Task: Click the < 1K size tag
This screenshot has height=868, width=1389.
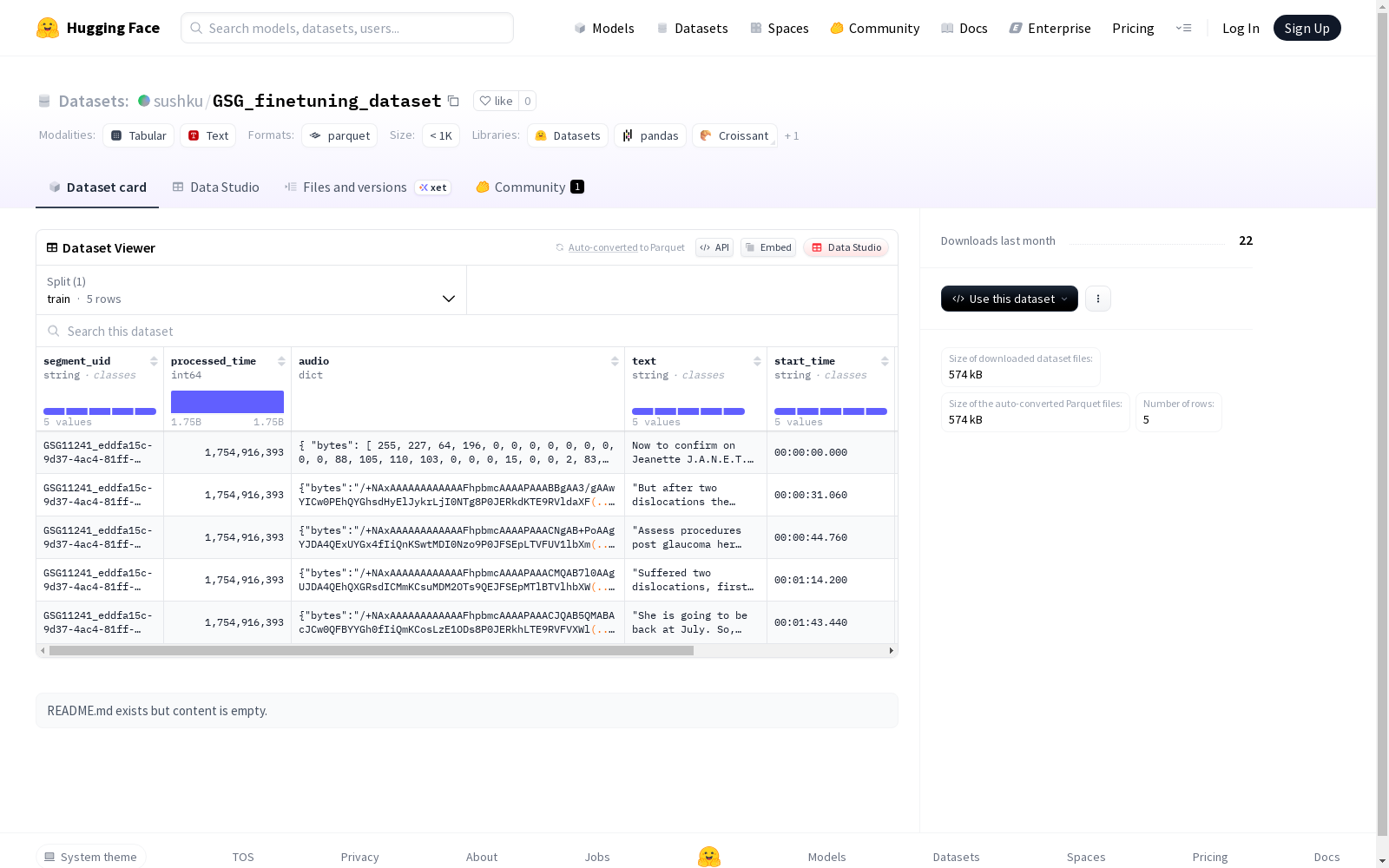Action: tap(441, 135)
